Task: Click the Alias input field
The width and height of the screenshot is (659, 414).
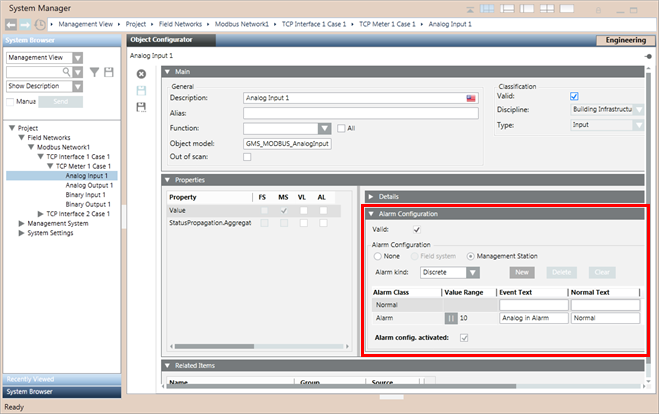Action: 360,113
